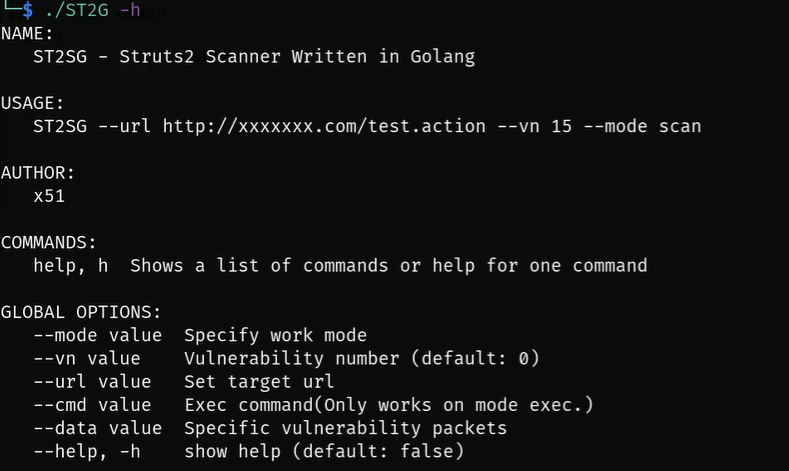Click the --url value option
789x471 pixels.
pos(92,381)
